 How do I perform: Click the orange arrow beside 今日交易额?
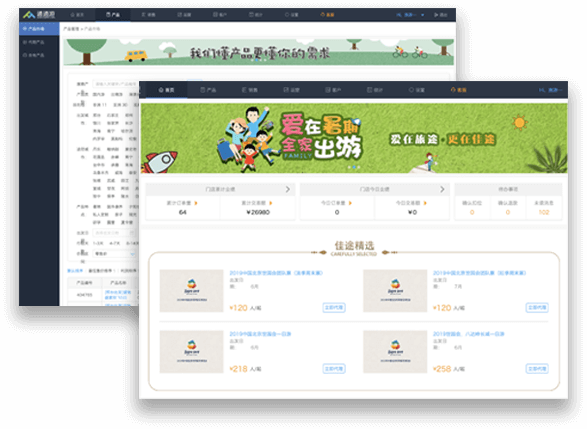pos(425,203)
